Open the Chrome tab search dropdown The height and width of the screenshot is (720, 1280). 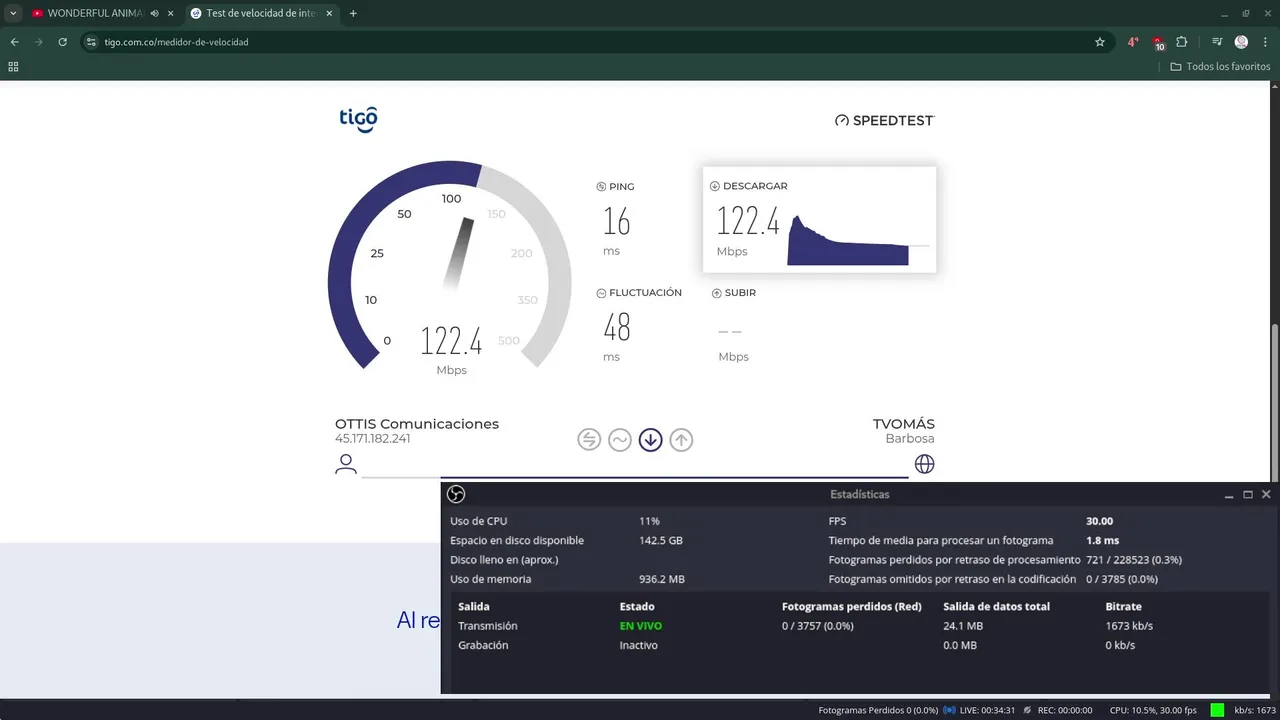13,13
